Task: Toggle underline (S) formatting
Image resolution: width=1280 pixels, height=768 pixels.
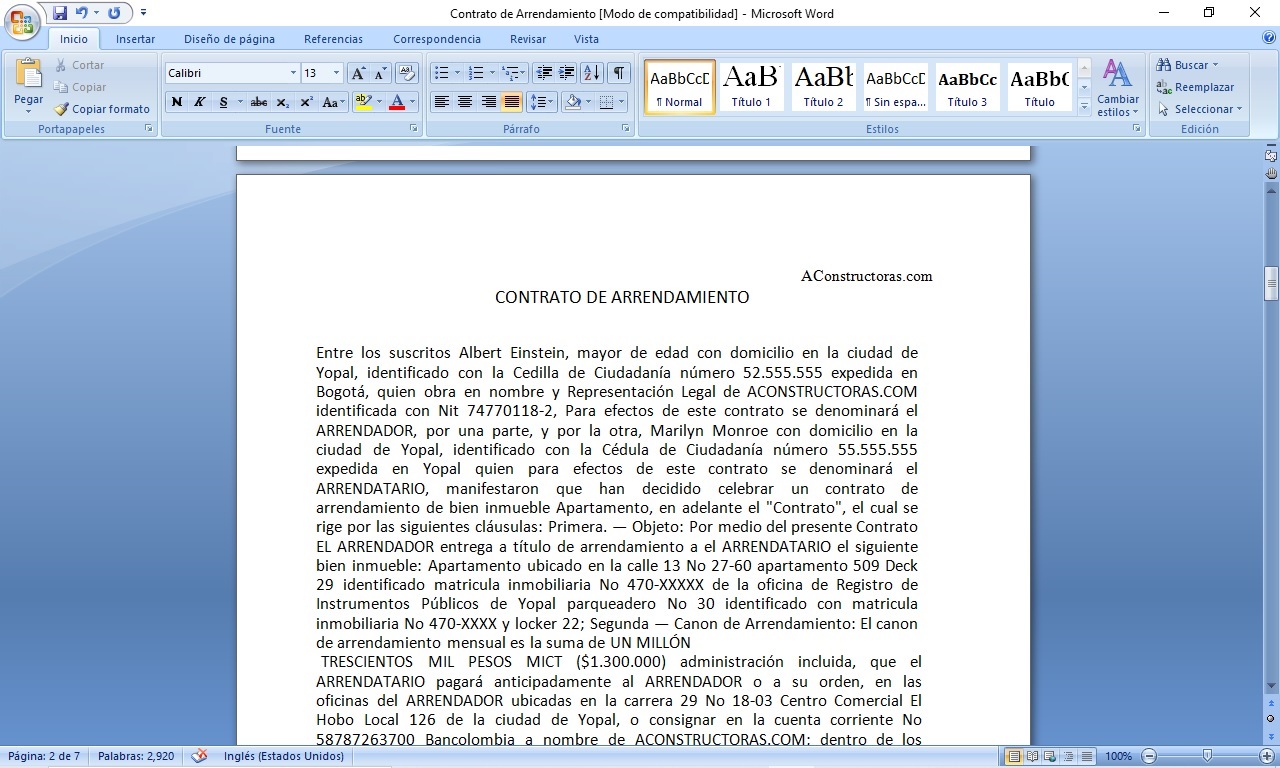Action: (223, 102)
